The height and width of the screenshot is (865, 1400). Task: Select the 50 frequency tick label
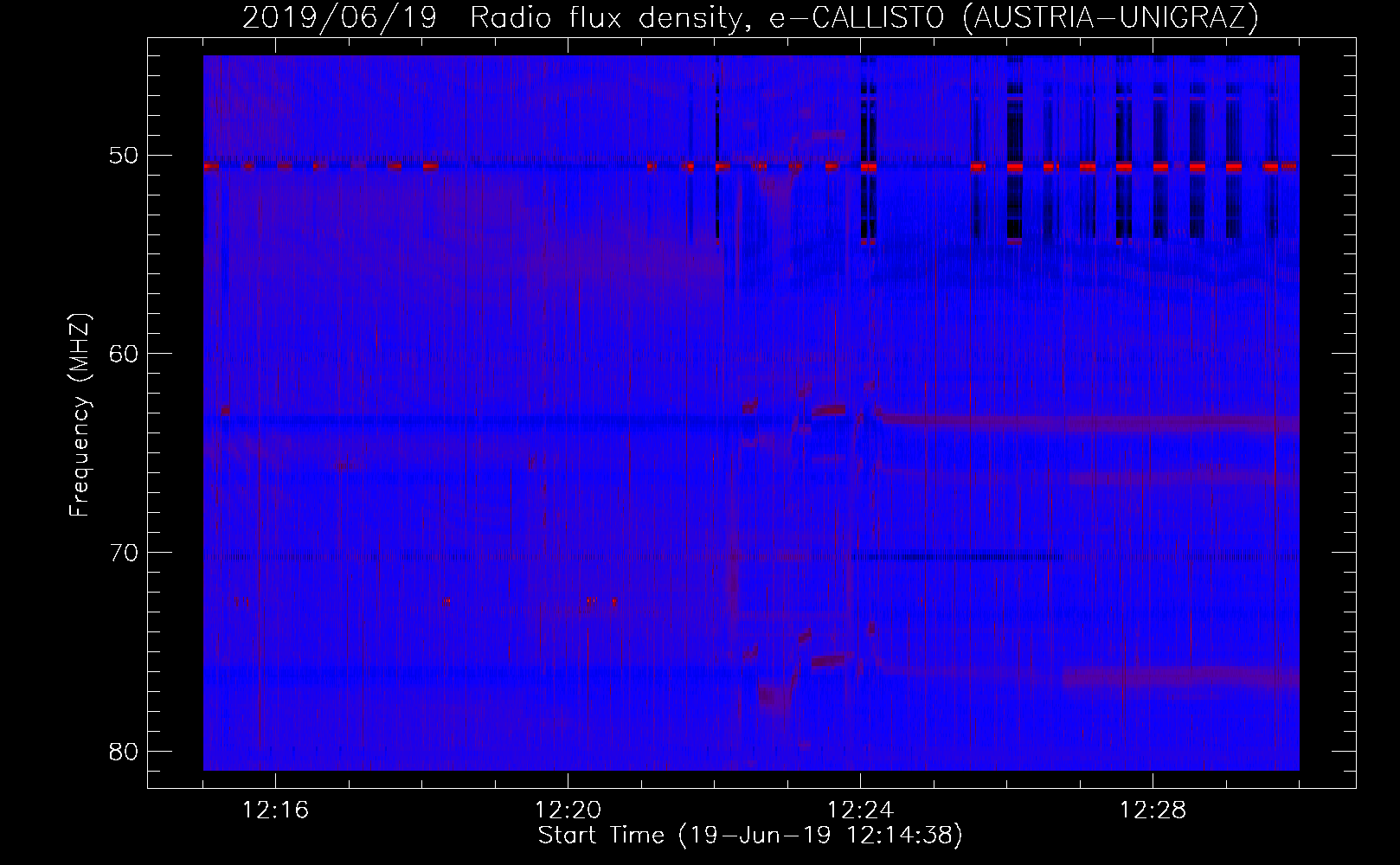pyautogui.click(x=122, y=156)
